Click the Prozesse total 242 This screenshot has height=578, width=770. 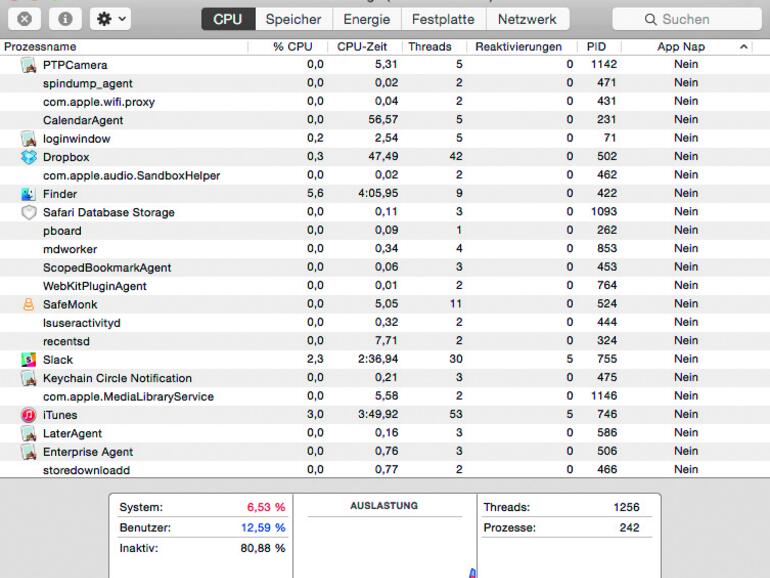click(629, 528)
